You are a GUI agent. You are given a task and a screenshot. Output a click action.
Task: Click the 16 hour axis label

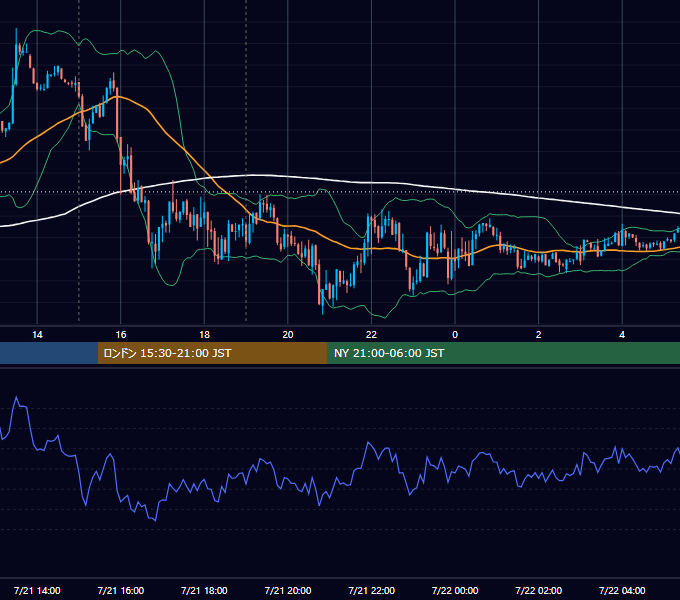click(121, 335)
